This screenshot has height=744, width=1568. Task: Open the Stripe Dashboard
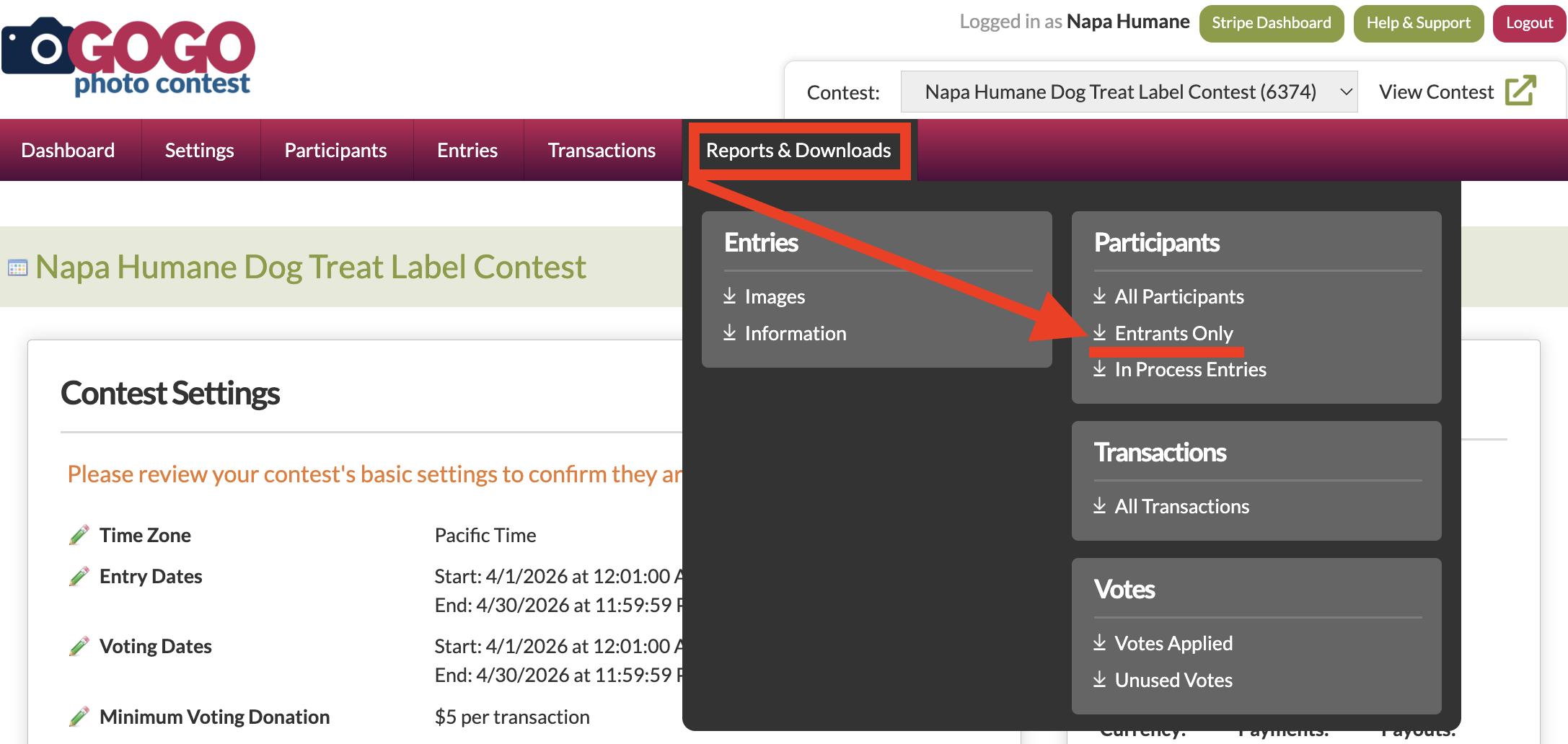[1272, 23]
